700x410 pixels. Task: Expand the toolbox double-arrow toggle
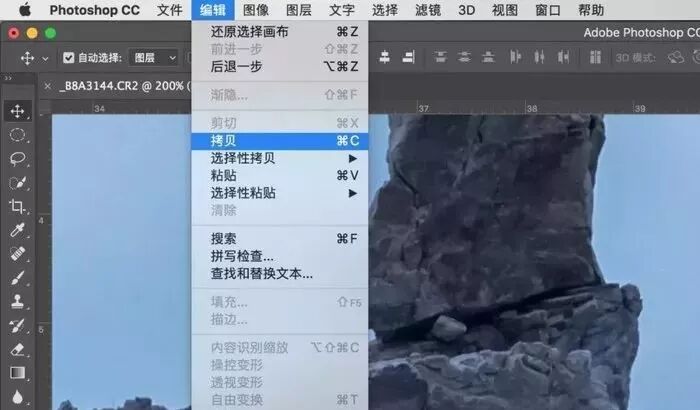(x=8, y=79)
